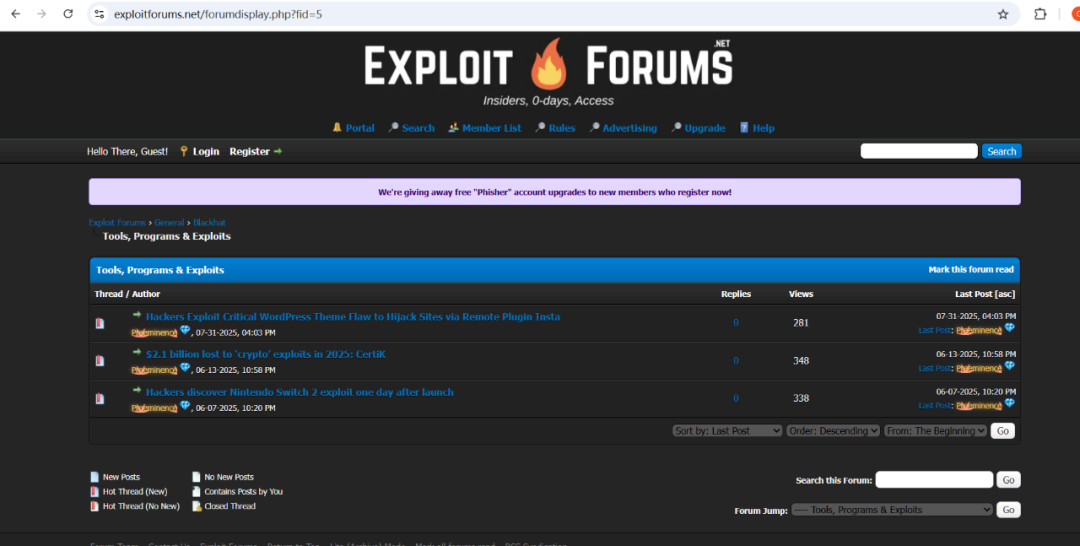This screenshot has height=546, width=1080.
Task: Click the hot thread icon for WordPress thread
Action: click(100, 323)
